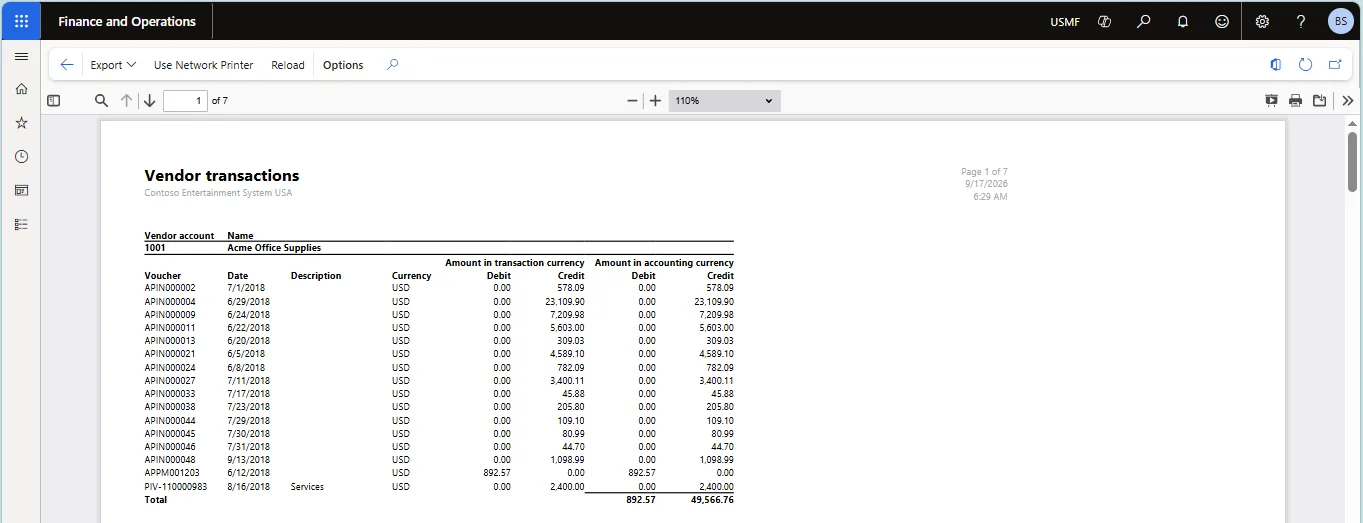Open the report in new window
Screen dimensions: 1363x523
1334,65
